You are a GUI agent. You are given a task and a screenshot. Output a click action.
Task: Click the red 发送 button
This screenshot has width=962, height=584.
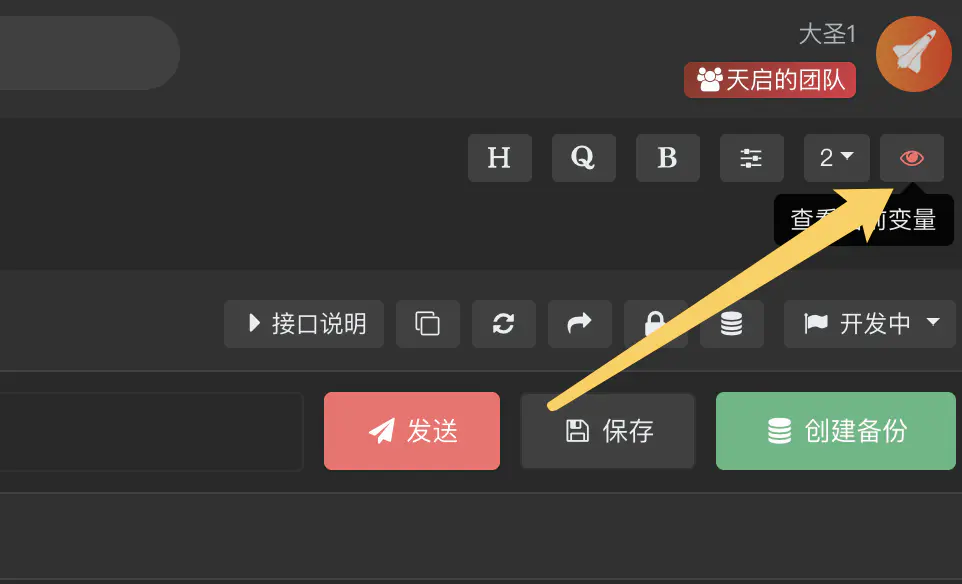pos(412,431)
